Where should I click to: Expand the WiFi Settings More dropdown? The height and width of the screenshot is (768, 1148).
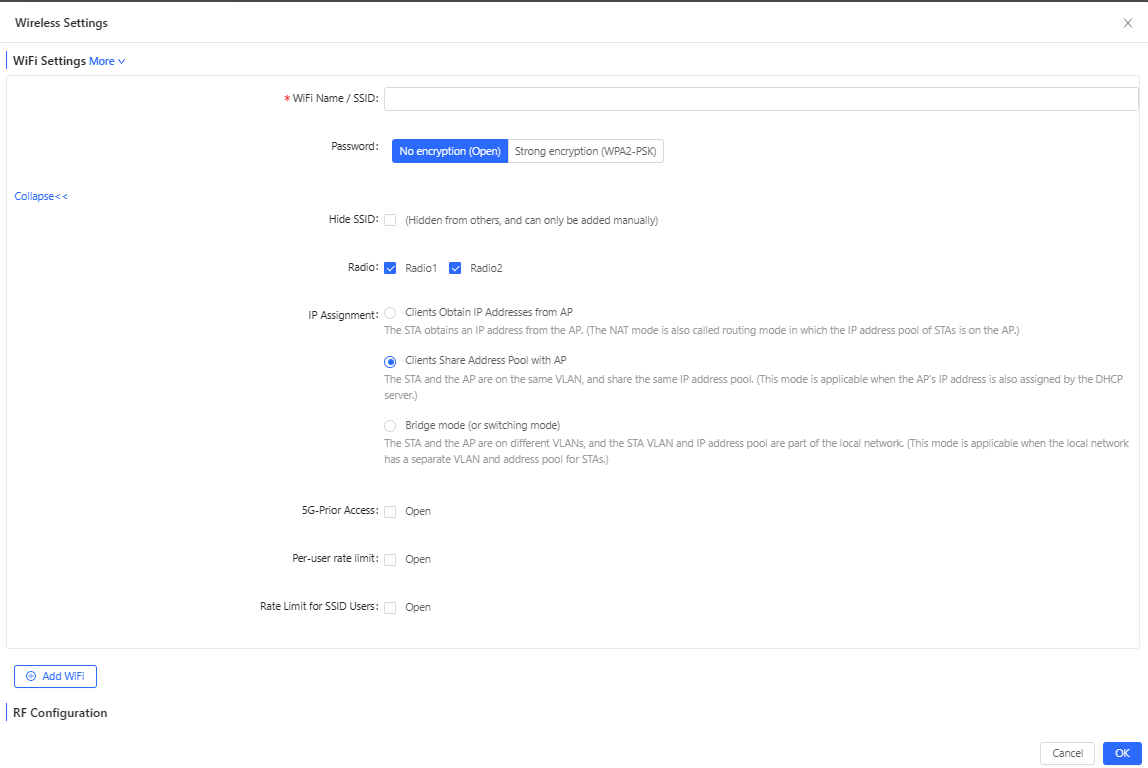pyautogui.click(x=107, y=61)
